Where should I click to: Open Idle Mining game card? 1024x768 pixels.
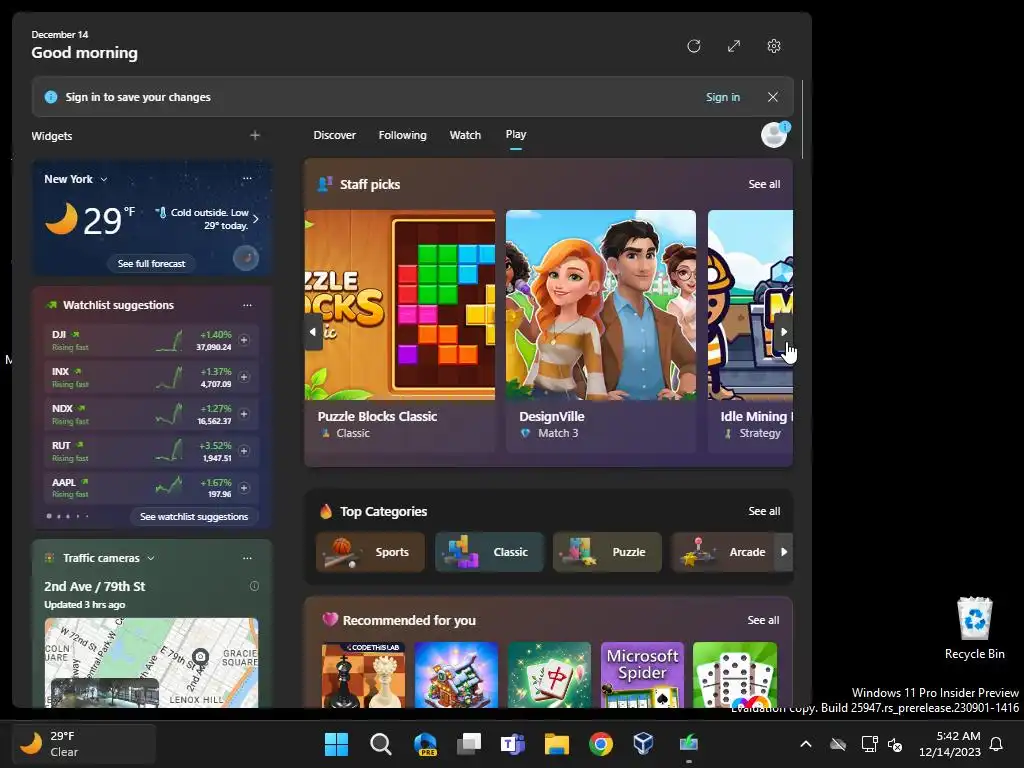click(x=750, y=330)
